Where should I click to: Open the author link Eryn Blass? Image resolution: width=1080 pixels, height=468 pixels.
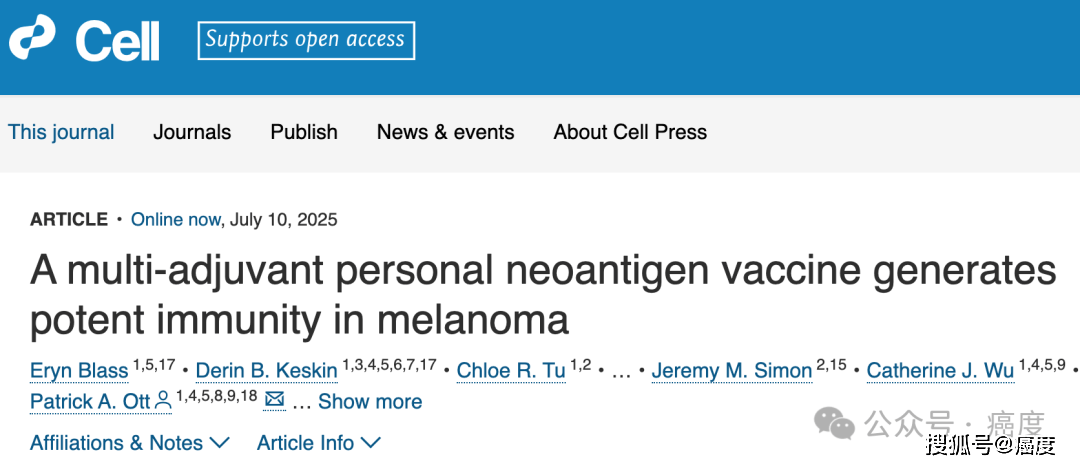pos(79,371)
